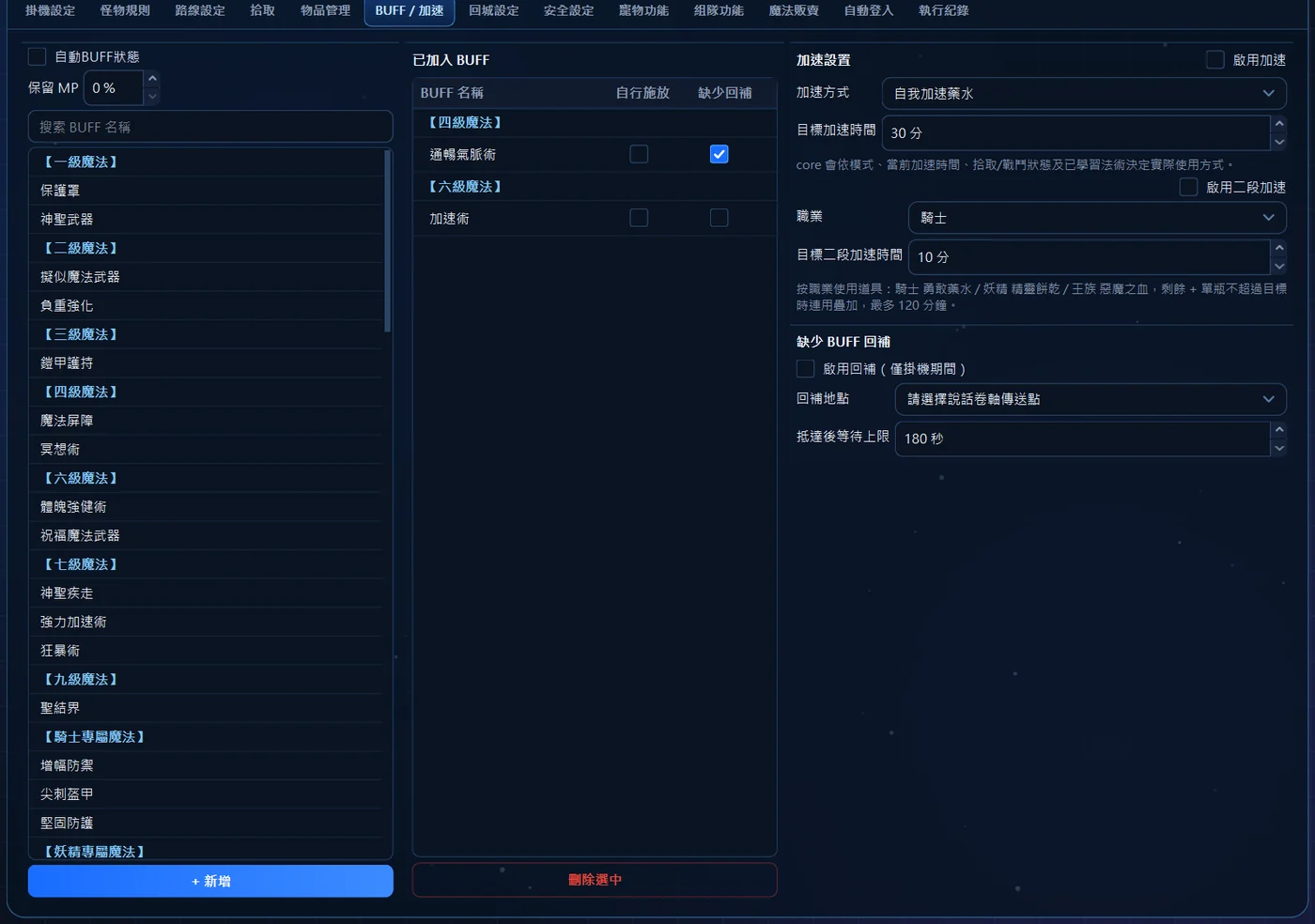The image size is (1315, 924).
Task: Click the 保留 MP input field
Action: tap(114, 87)
